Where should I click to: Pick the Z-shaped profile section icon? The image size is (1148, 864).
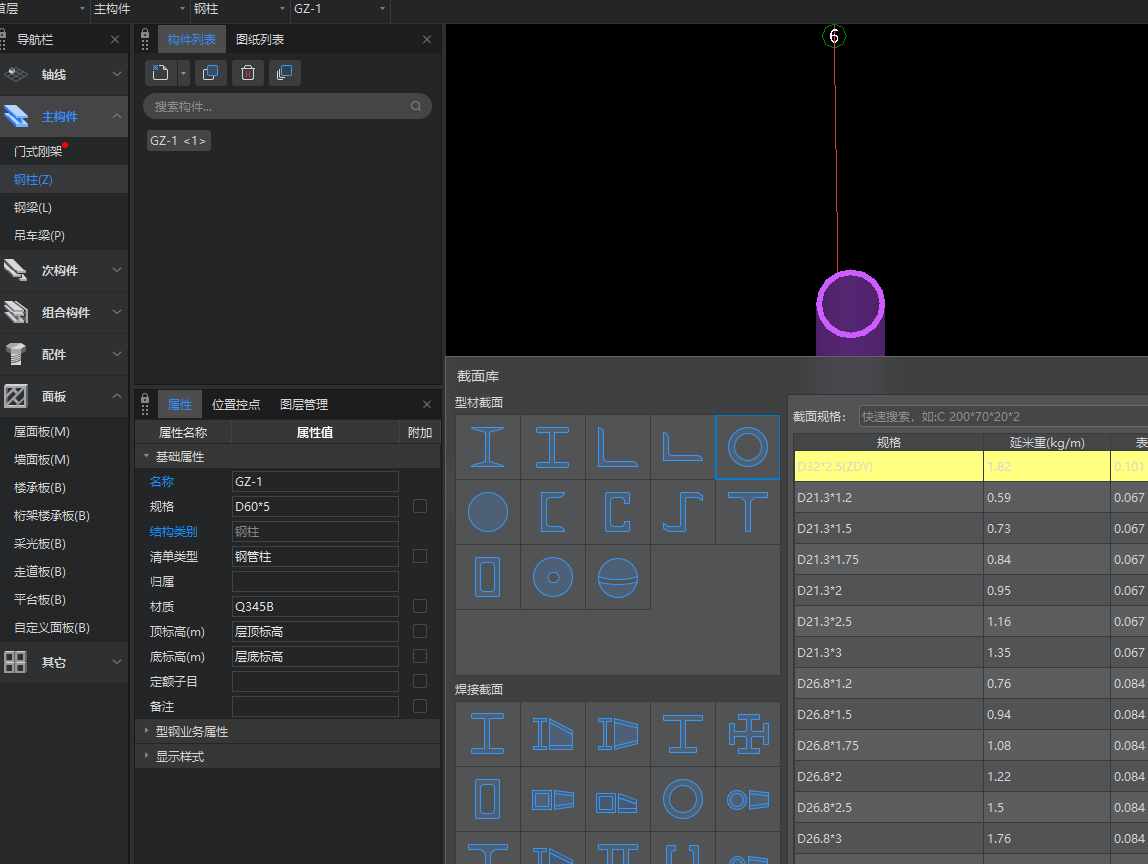pos(682,511)
